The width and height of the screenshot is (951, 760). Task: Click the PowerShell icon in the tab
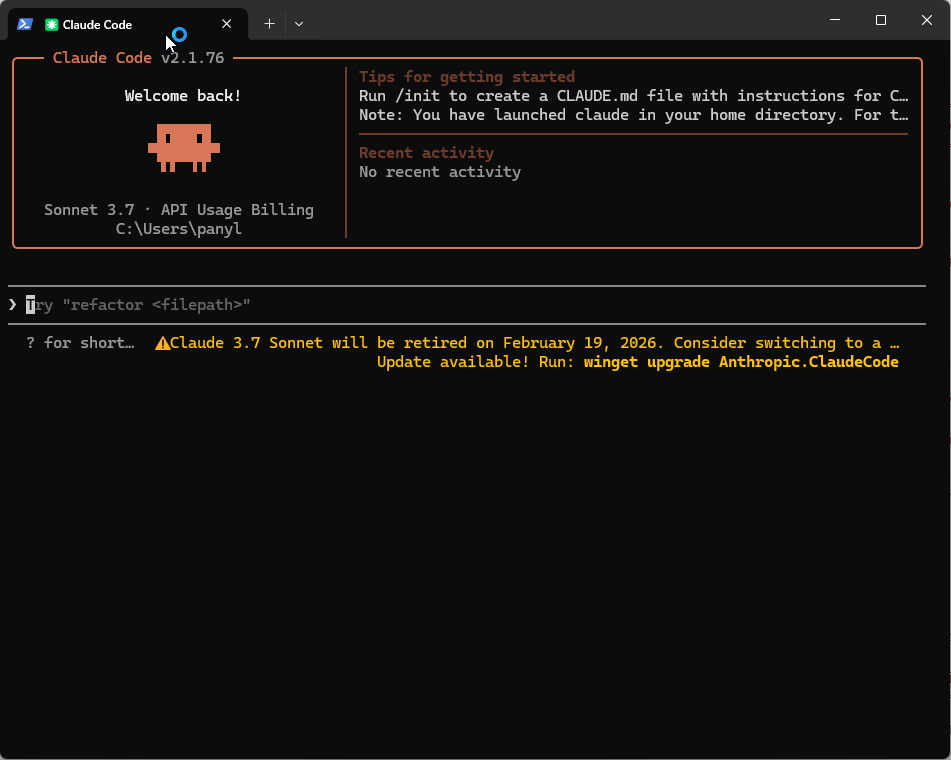[25, 24]
